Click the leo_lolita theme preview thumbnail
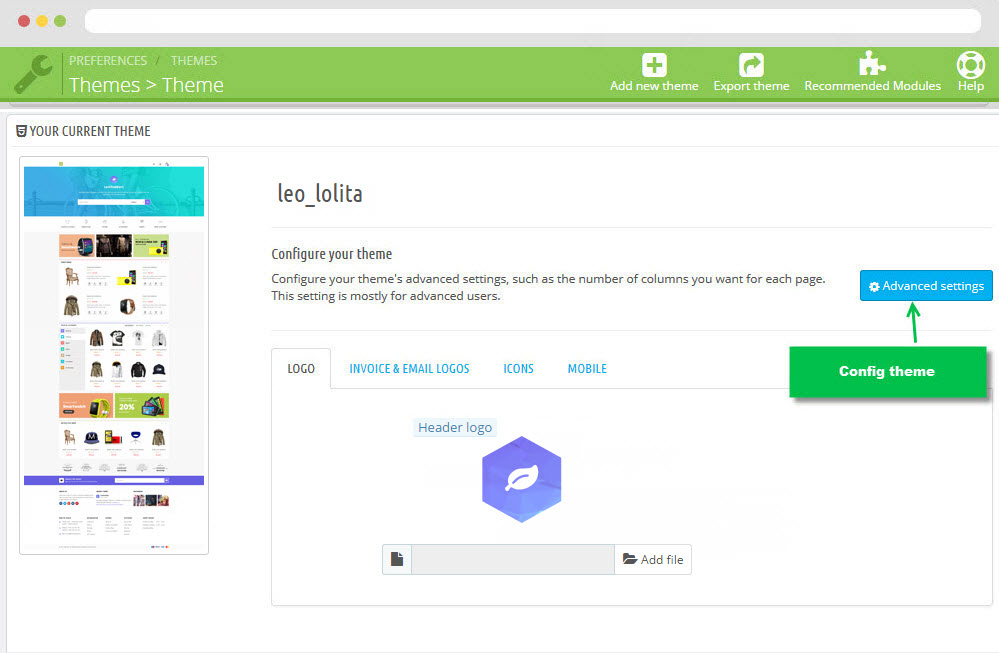The height and width of the screenshot is (653, 999). tap(114, 355)
